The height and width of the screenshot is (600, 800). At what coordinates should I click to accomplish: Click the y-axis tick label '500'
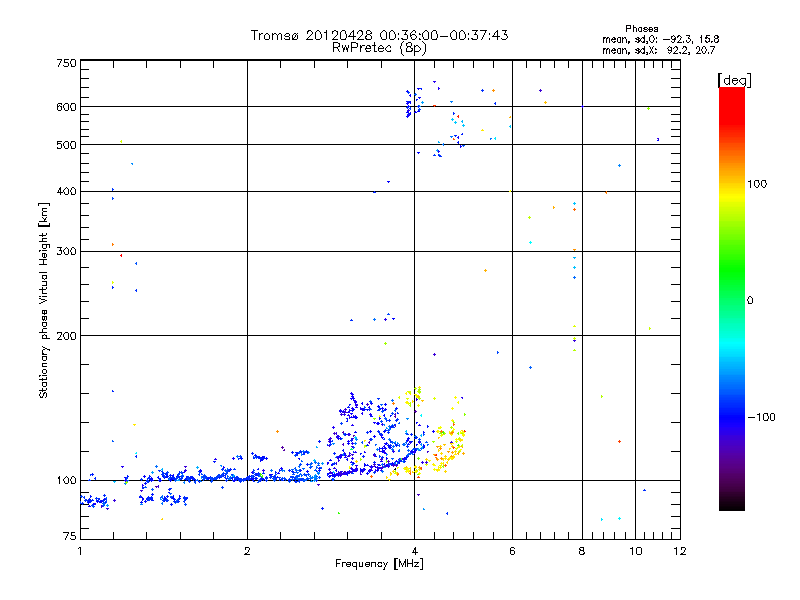click(x=66, y=145)
